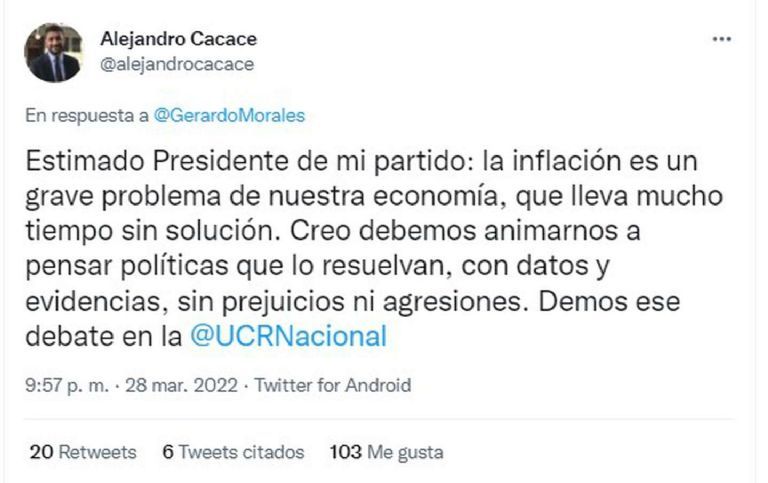Open the @UCRNacional mention link

288,337
